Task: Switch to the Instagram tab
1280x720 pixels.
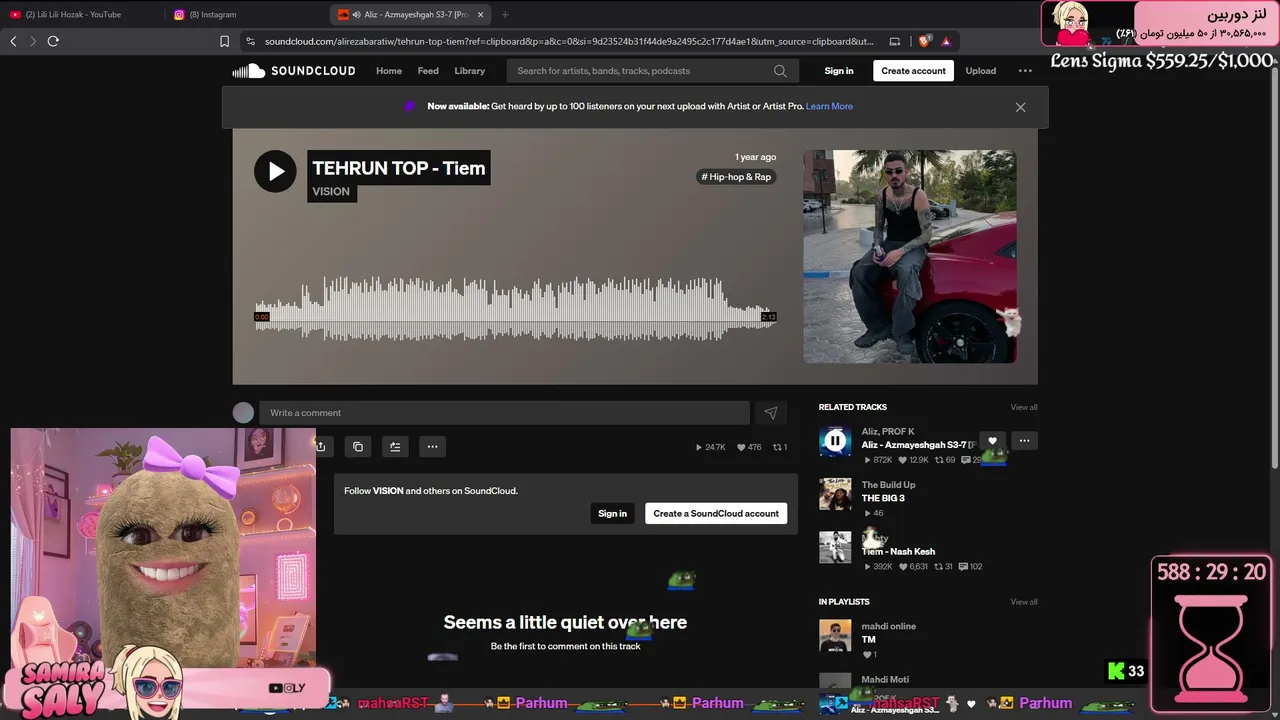Action: click(246, 15)
